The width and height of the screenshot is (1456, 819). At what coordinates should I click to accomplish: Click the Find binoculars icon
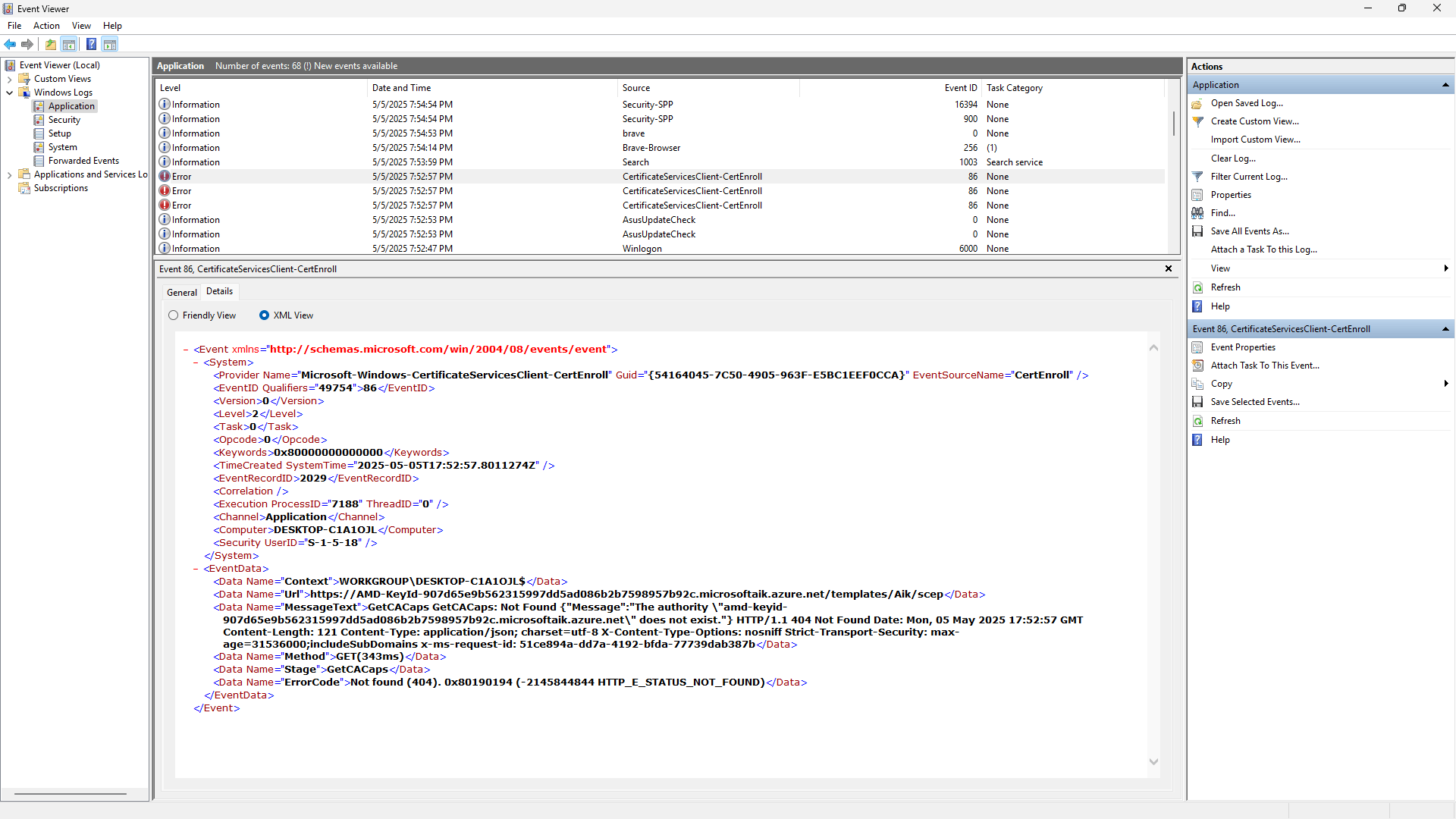coord(1197,213)
